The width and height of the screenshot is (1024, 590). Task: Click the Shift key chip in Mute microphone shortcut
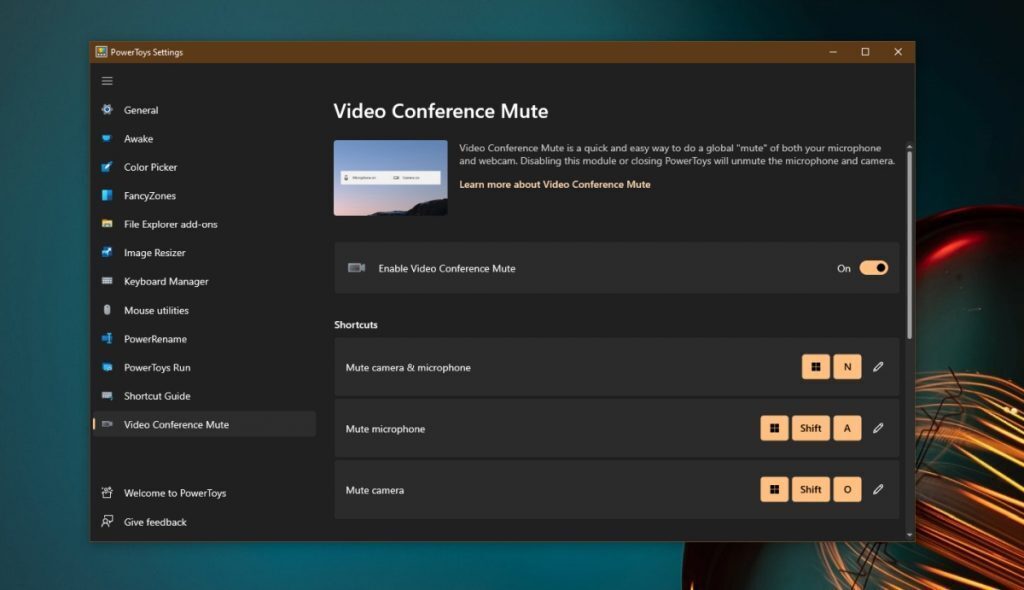(810, 428)
